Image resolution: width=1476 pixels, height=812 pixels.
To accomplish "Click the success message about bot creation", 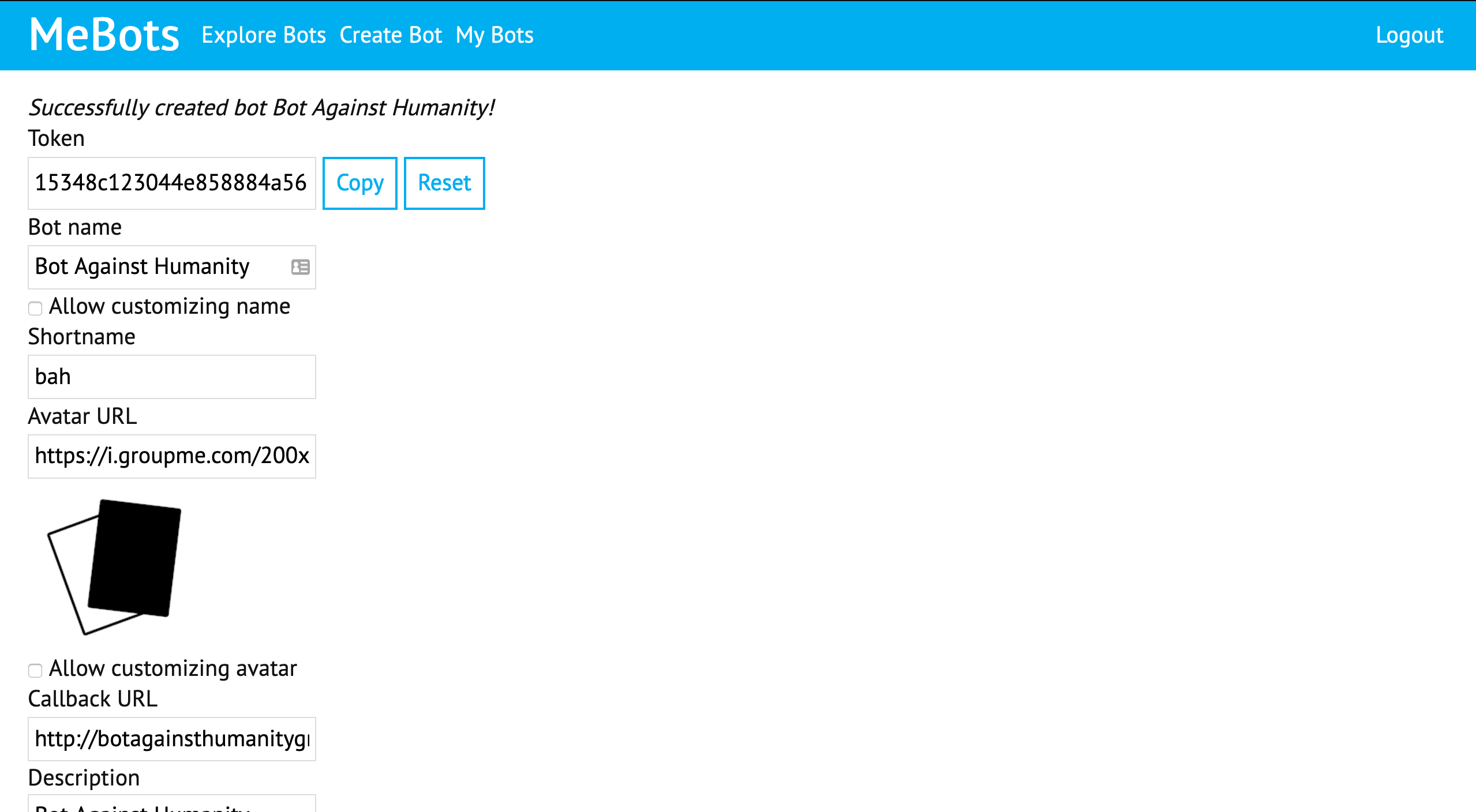I will [261, 108].
